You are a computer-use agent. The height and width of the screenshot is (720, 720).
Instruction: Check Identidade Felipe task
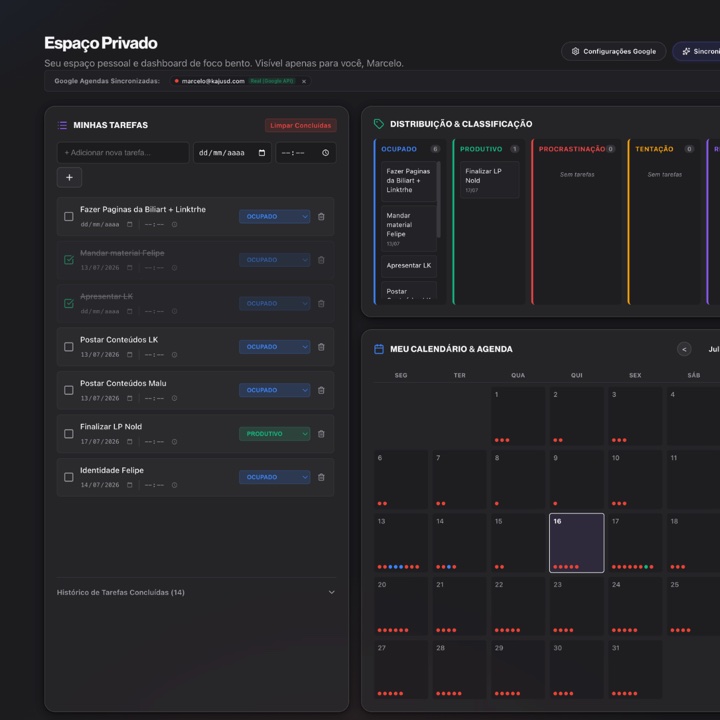click(69, 477)
